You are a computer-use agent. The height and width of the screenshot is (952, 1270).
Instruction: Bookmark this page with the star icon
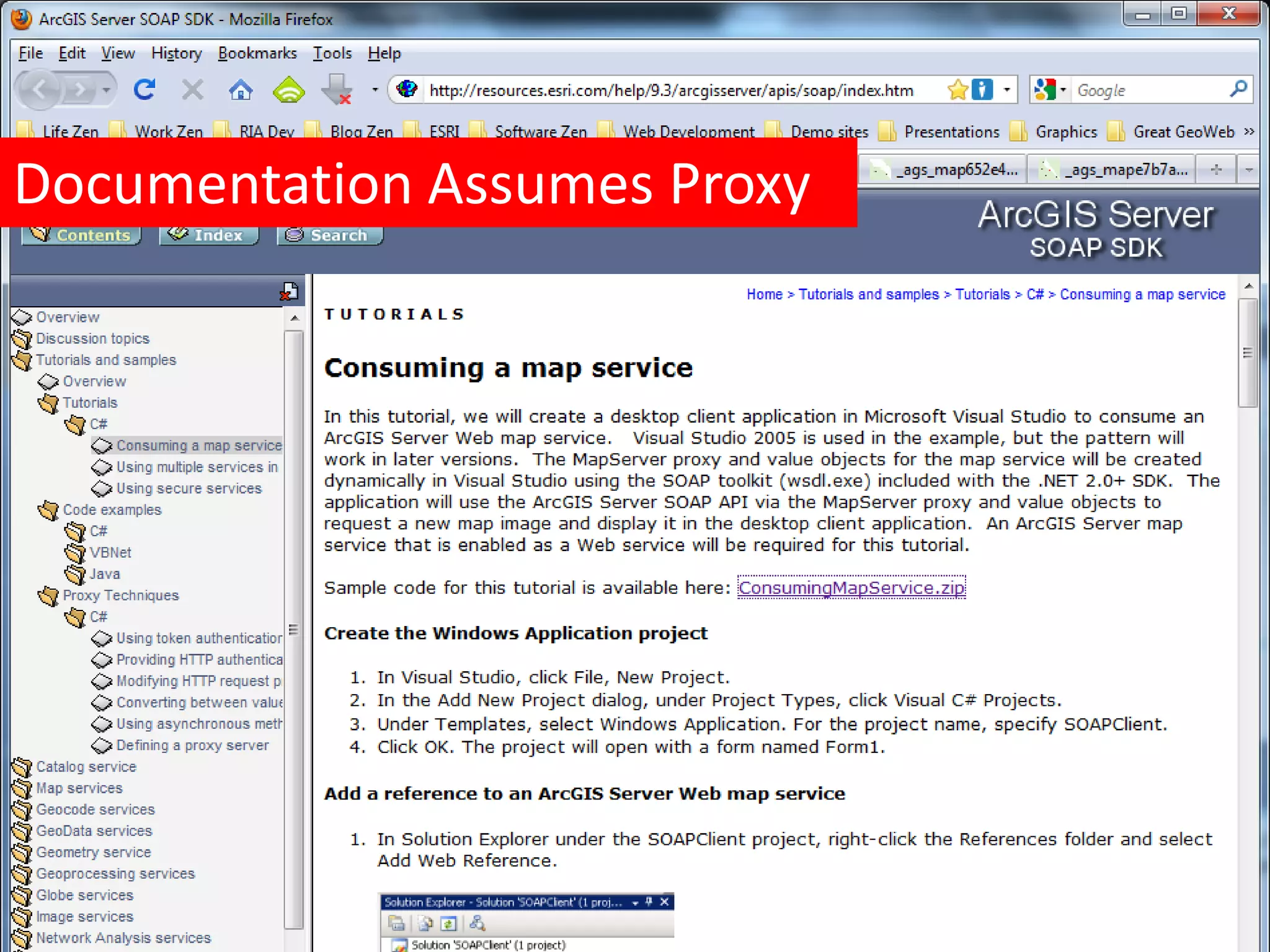(957, 90)
